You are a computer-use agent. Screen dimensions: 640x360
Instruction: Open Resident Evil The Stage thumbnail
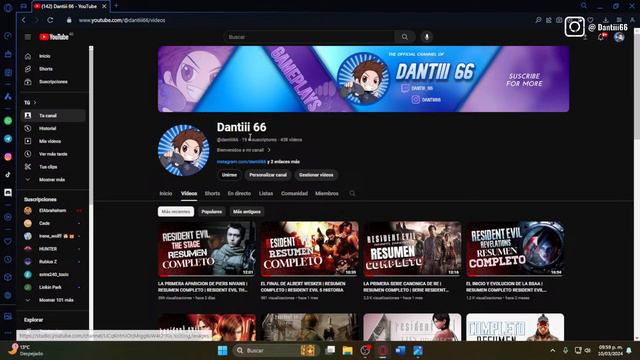[207, 249]
